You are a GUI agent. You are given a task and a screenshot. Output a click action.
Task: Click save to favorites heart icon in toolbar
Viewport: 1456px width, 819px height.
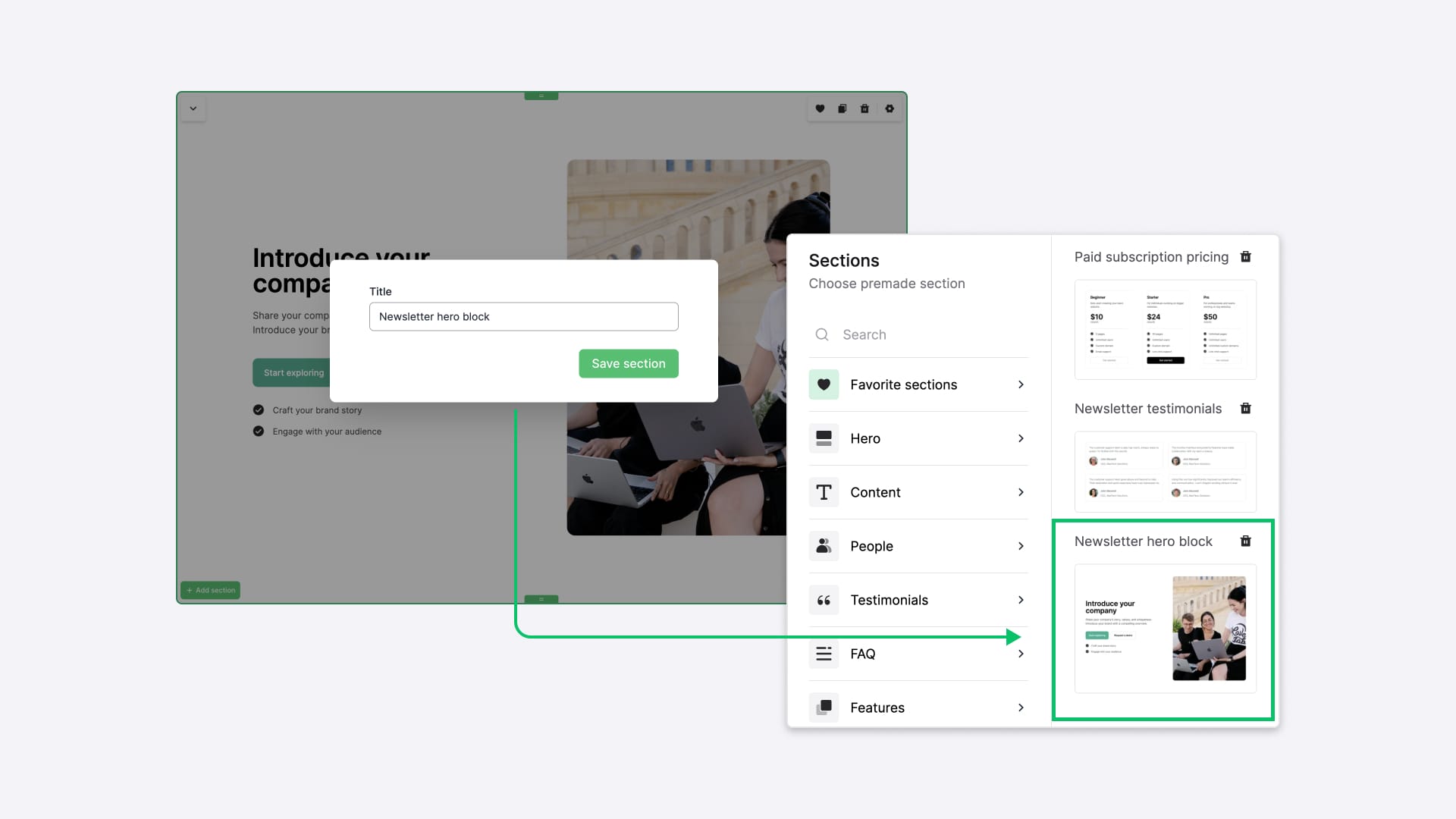click(820, 108)
